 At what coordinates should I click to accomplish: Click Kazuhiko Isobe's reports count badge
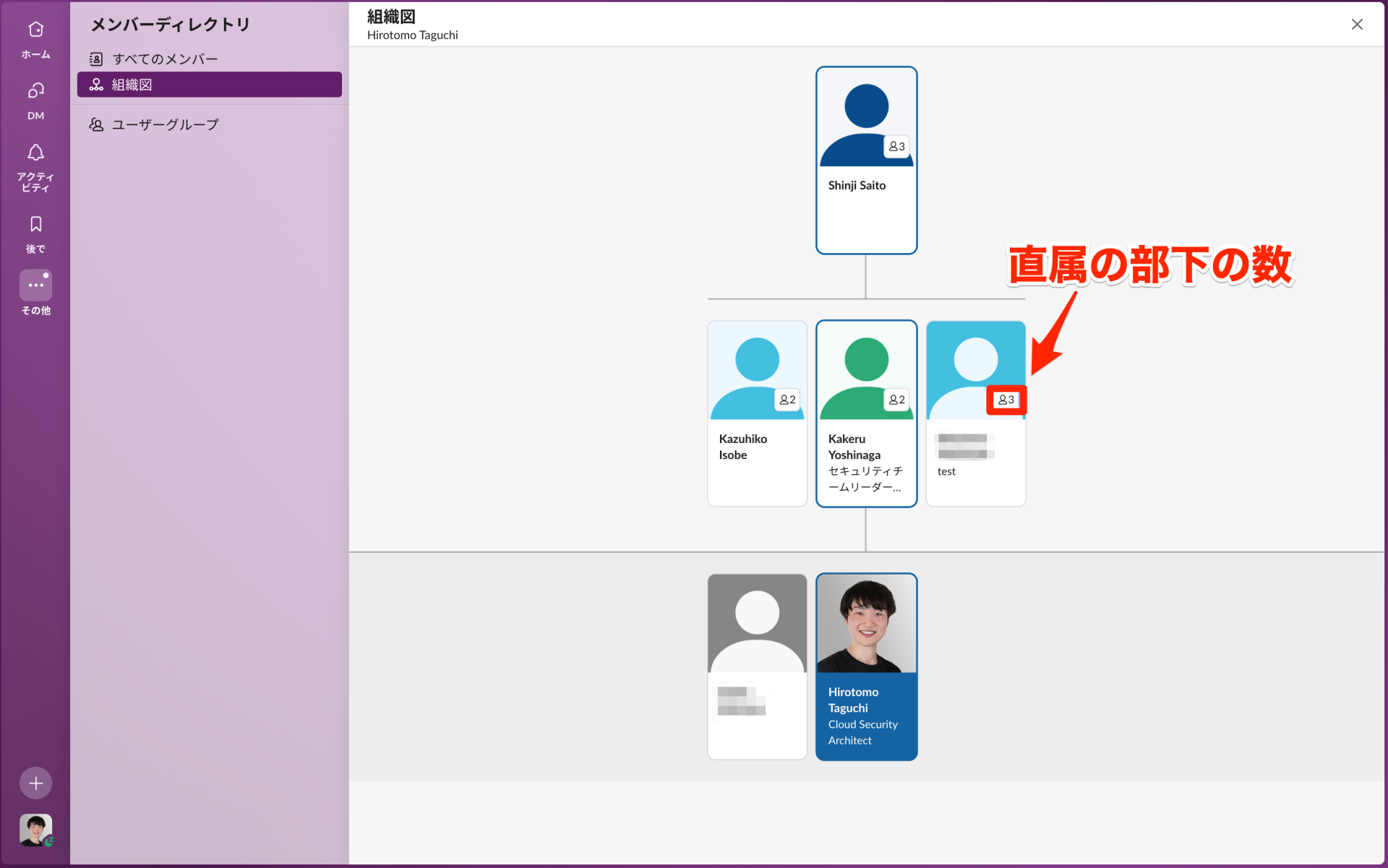[x=787, y=400]
